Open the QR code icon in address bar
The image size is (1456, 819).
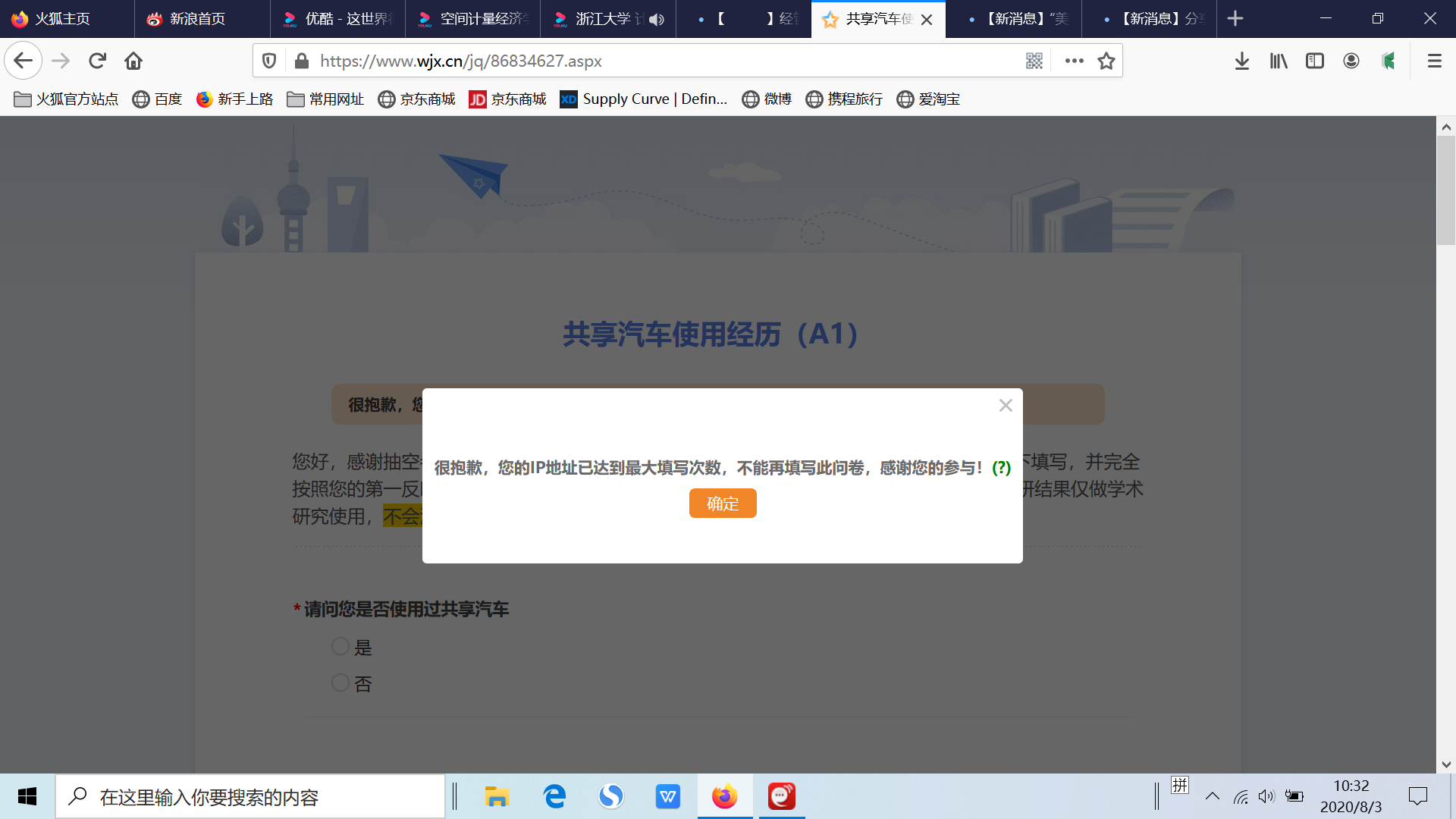click(x=1034, y=61)
